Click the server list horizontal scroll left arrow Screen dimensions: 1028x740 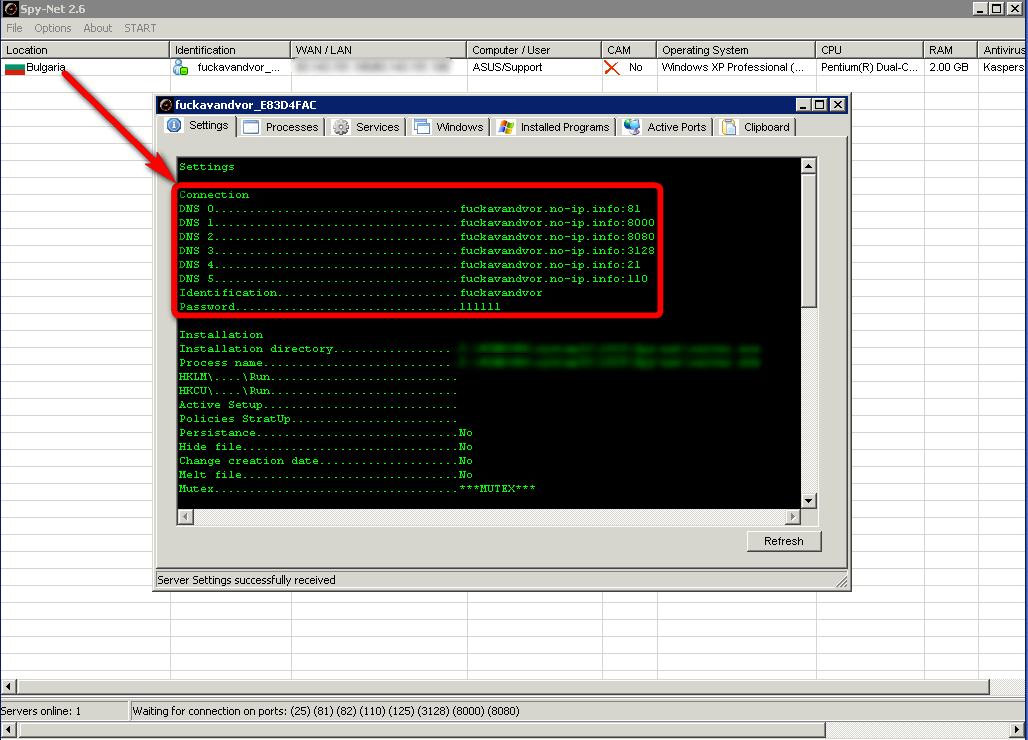9,687
